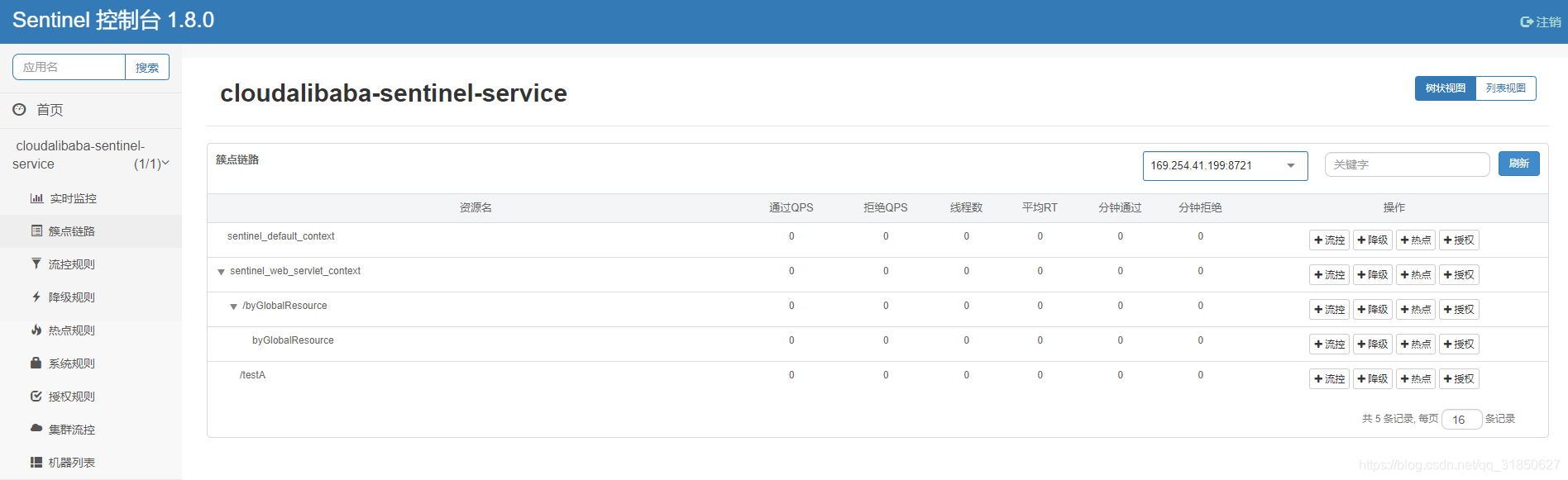Switch to 列表视图 list view

tap(1506, 88)
